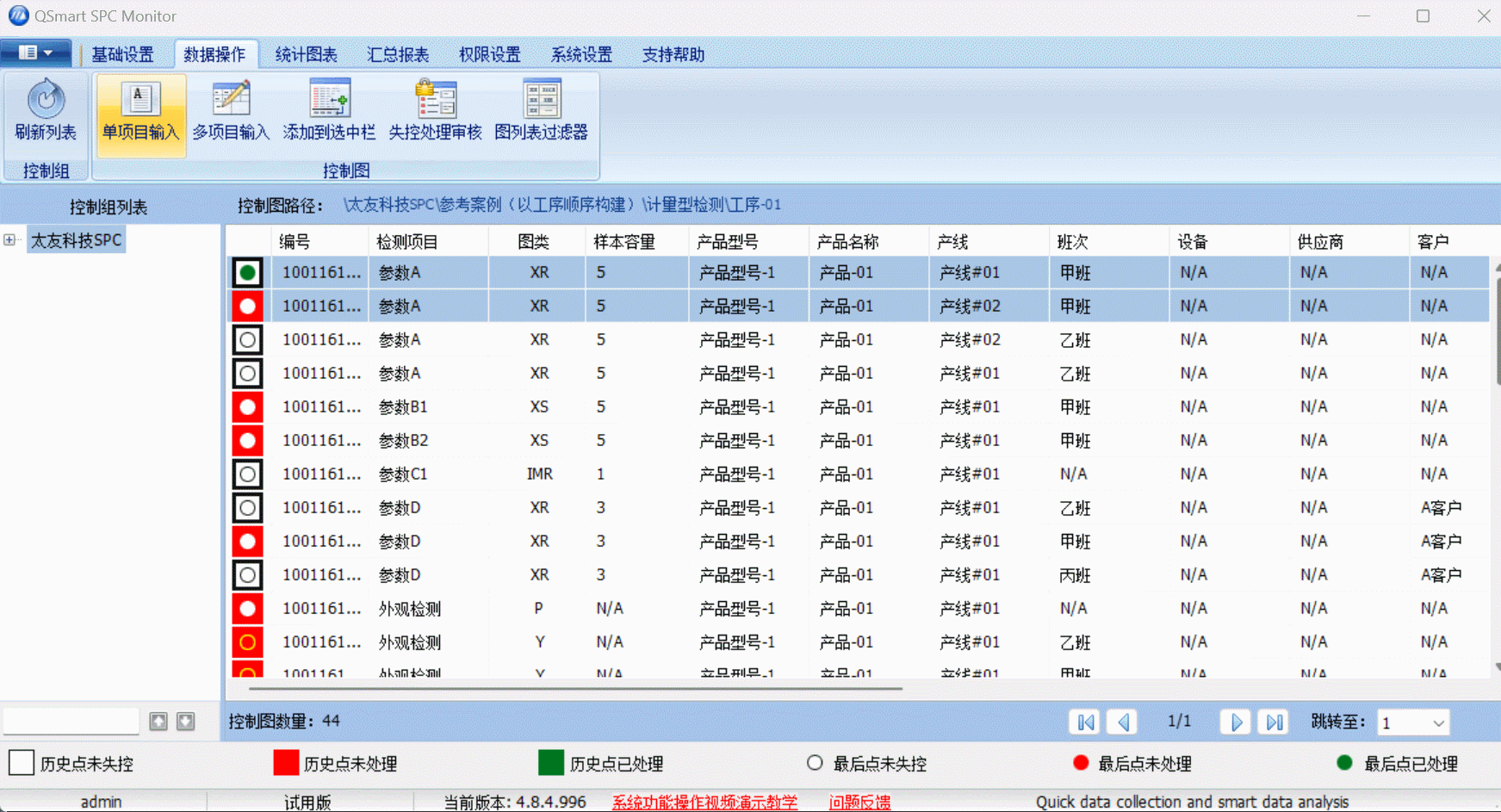The image size is (1501, 812).
Task: Select the 单项目输入 tool
Action: [x=140, y=114]
